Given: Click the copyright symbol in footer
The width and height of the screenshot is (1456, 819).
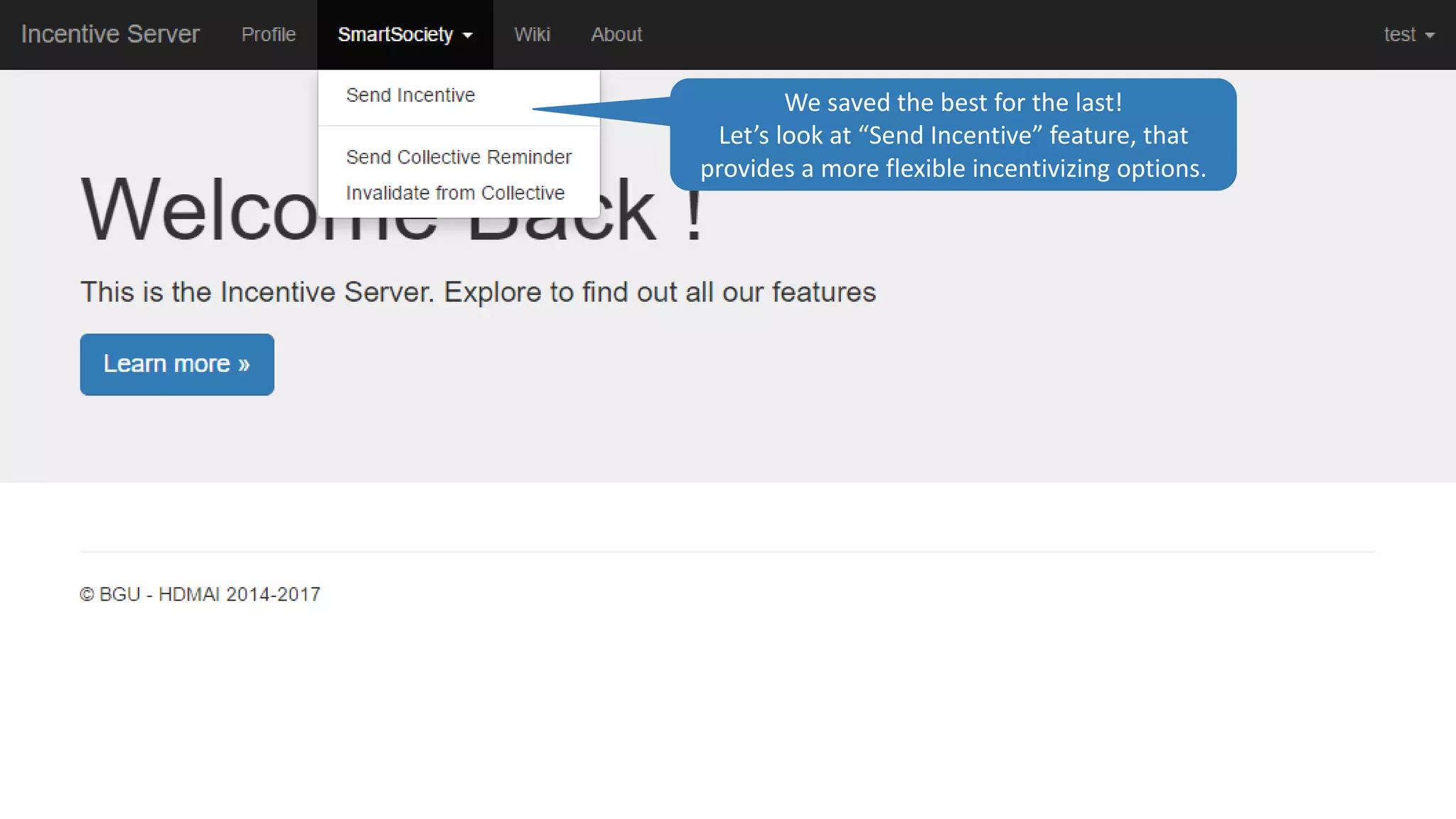Looking at the screenshot, I should tap(87, 594).
